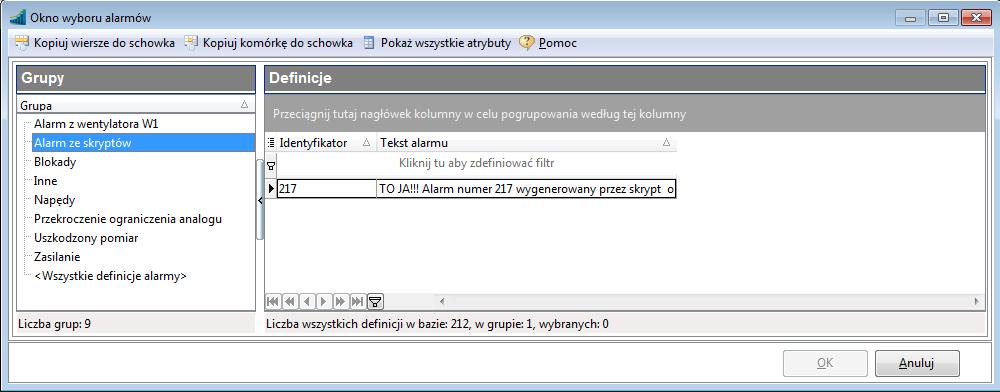Click scroll left arrow of horizontal scrollbar
This screenshot has height=392, width=1000.
pyautogui.click(x=442, y=301)
